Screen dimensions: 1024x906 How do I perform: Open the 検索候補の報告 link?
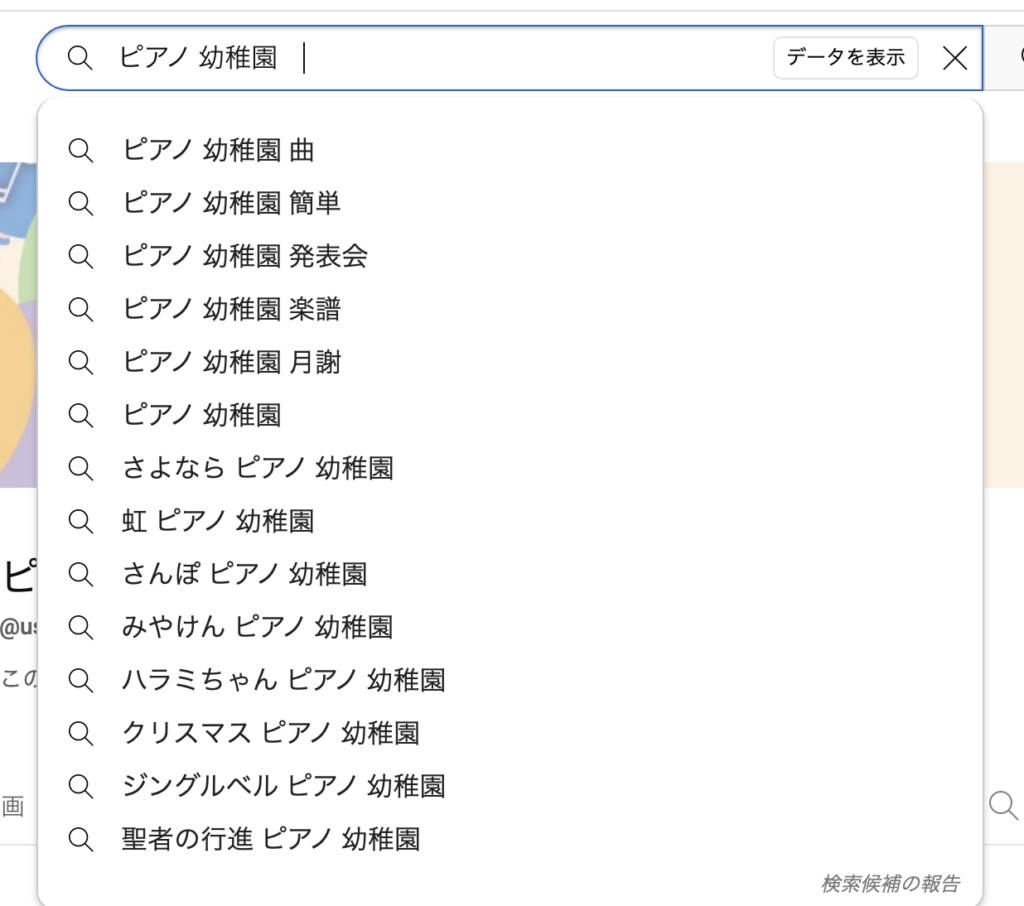pos(890,884)
